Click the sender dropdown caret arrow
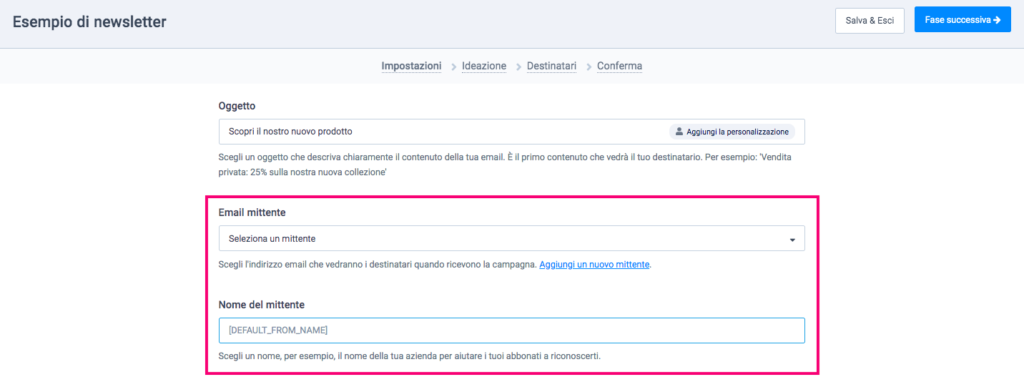 [792, 240]
